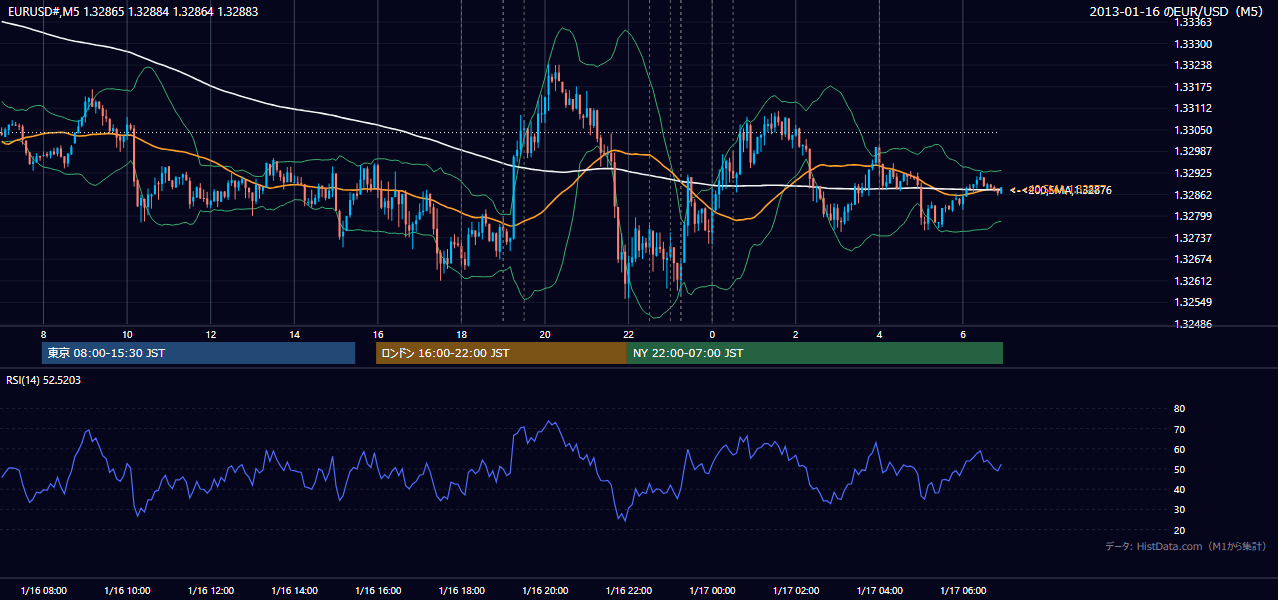Click the overlapping SMA label ending in 876
Image resolution: width=1278 pixels, height=600 pixels.
click(x=1061, y=190)
